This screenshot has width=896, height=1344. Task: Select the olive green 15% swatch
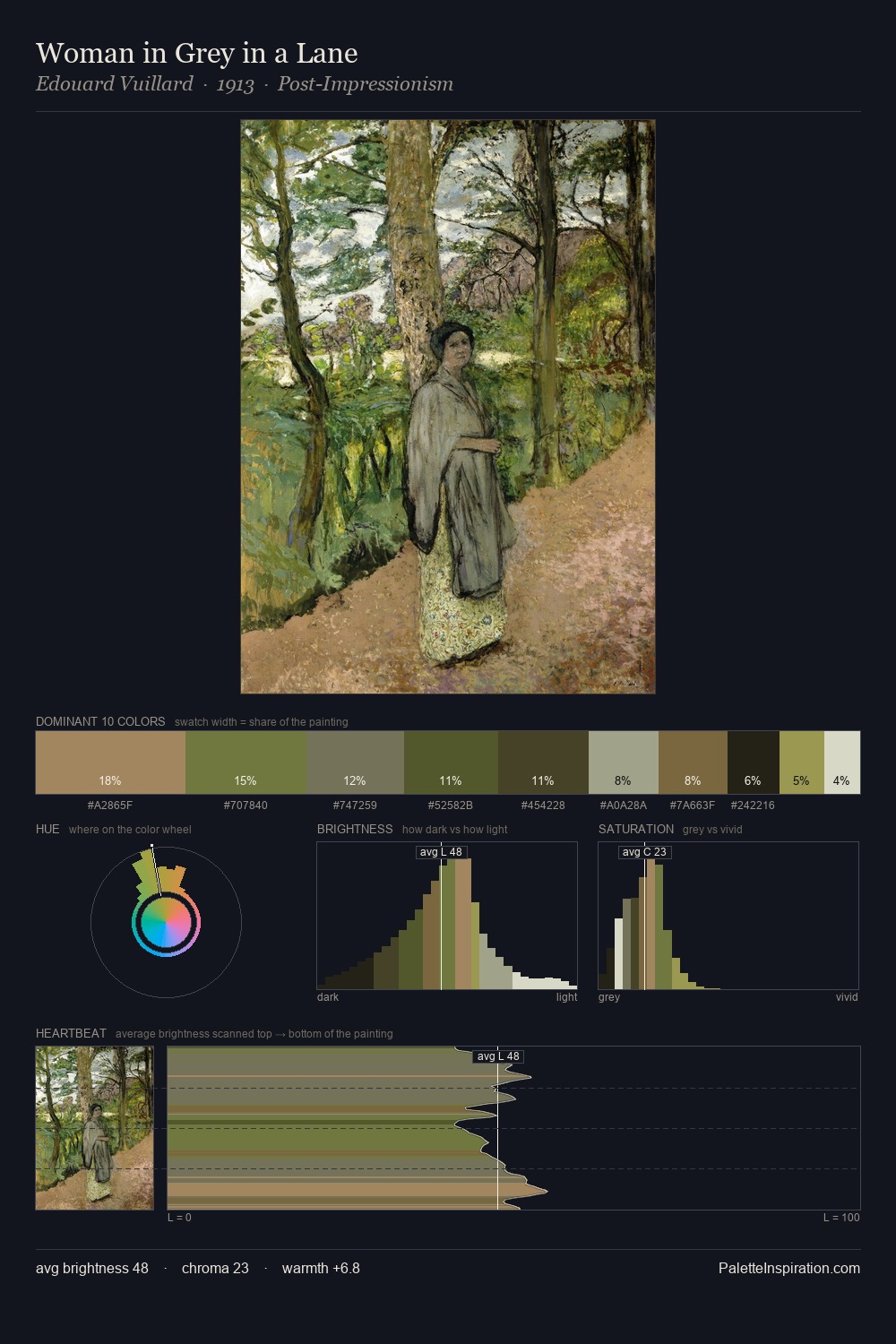pos(246,762)
